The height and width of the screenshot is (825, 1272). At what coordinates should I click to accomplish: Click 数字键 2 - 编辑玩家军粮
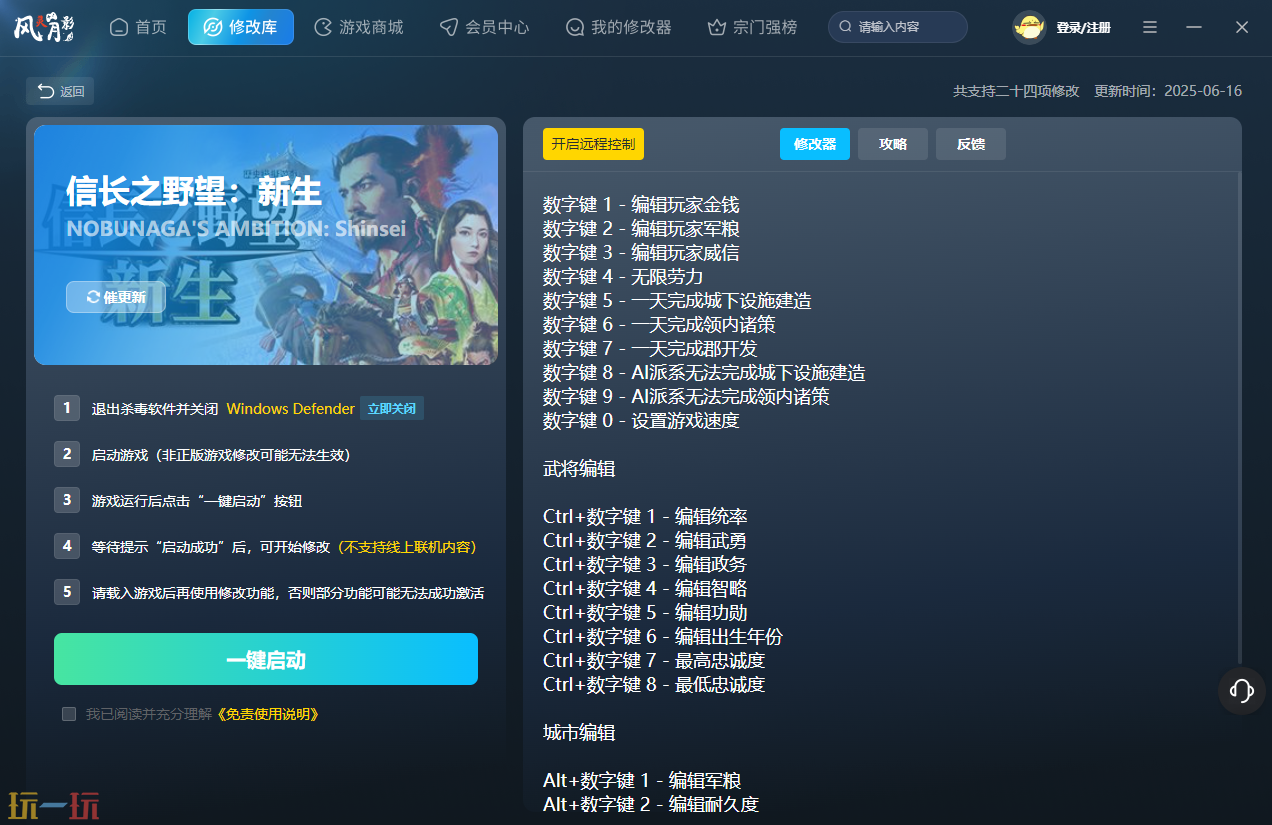click(x=641, y=229)
